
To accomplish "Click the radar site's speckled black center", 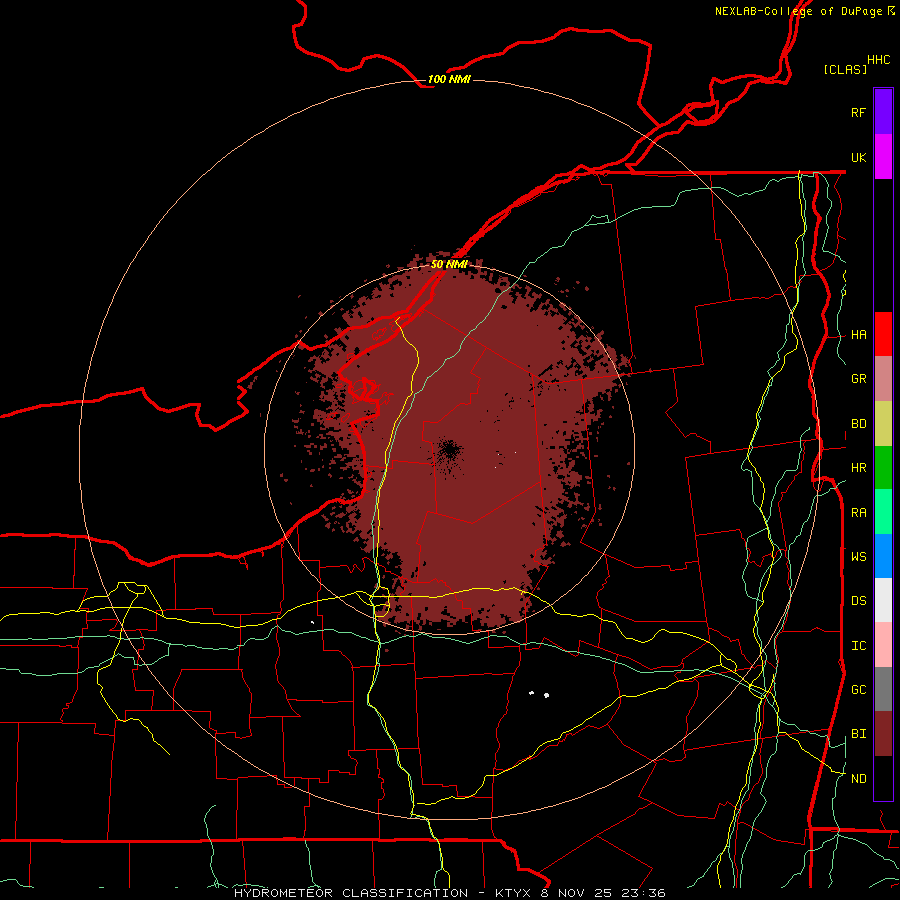I will 449,452.
